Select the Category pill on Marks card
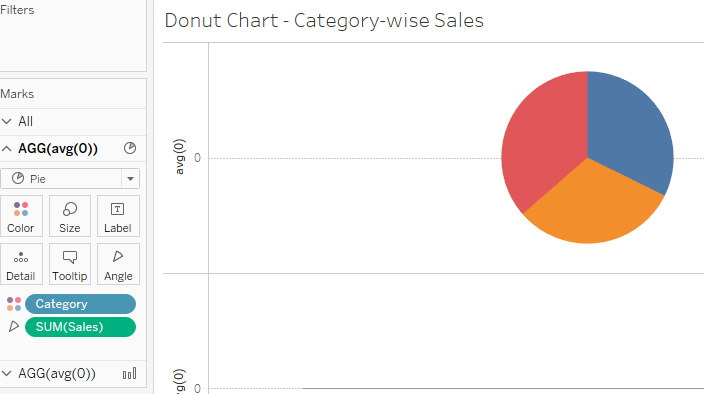 tap(80, 304)
